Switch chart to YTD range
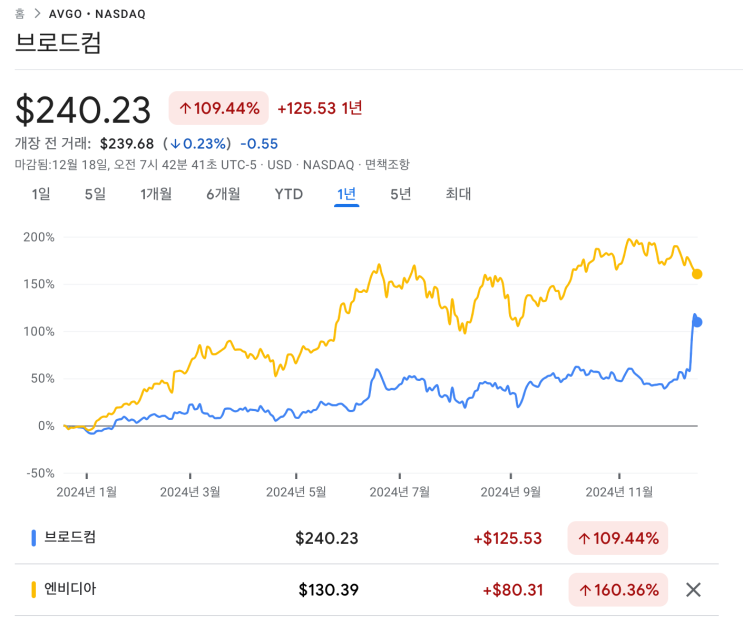 [289, 194]
